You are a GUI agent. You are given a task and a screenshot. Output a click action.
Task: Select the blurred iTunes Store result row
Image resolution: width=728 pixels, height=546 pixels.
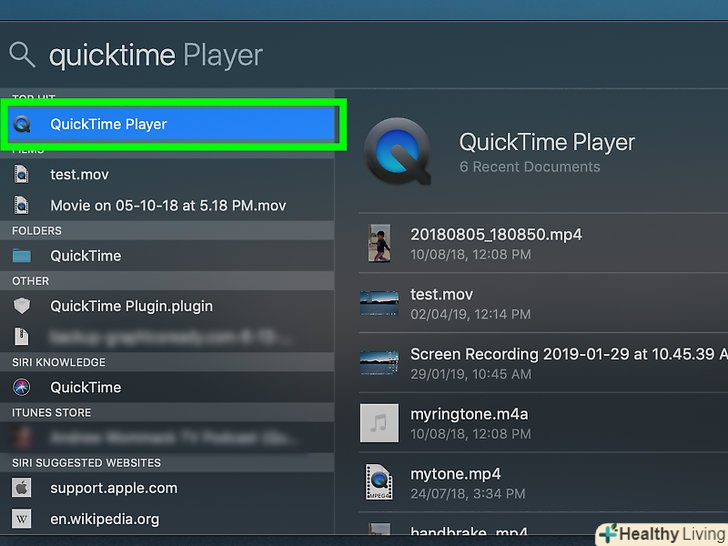167,437
